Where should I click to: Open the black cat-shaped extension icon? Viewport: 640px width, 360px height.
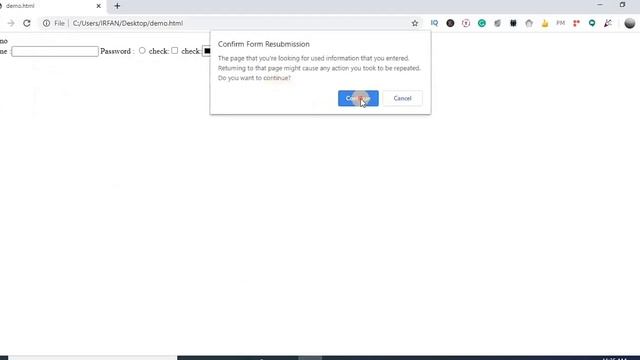pyautogui.click(x=513, y=23)
